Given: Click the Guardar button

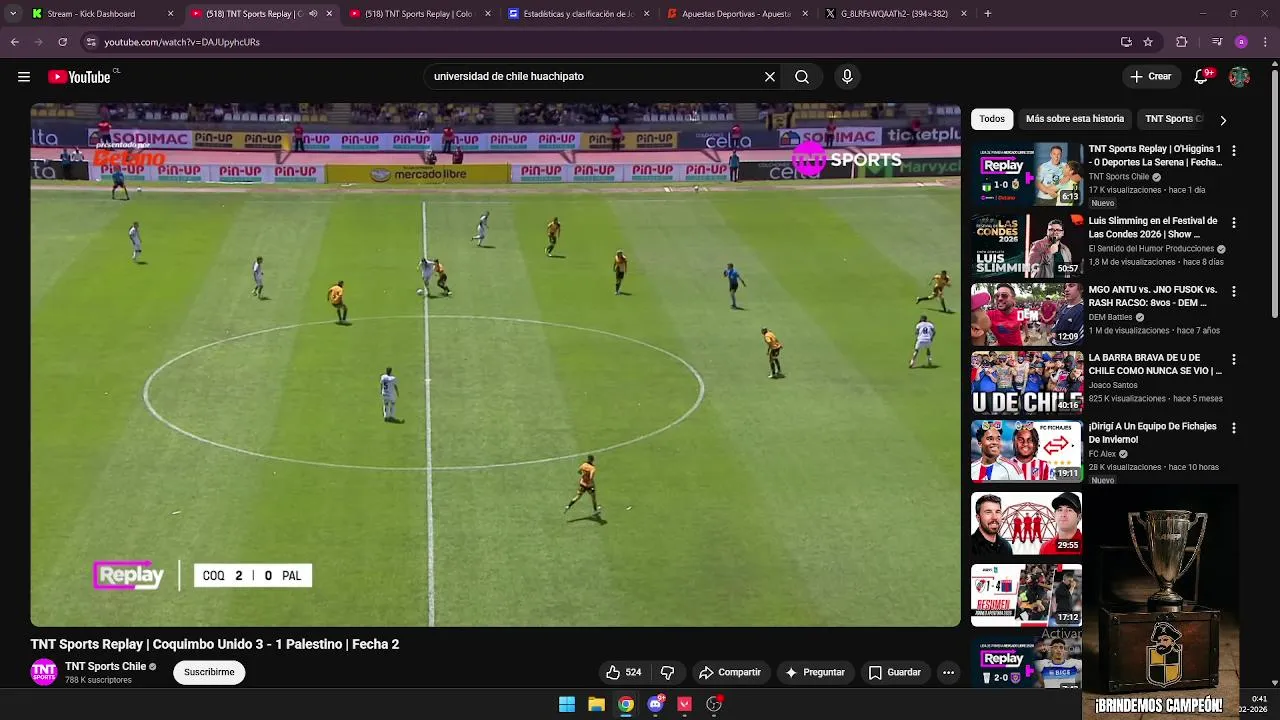Looking at the screenshot, I should [895, 673].
